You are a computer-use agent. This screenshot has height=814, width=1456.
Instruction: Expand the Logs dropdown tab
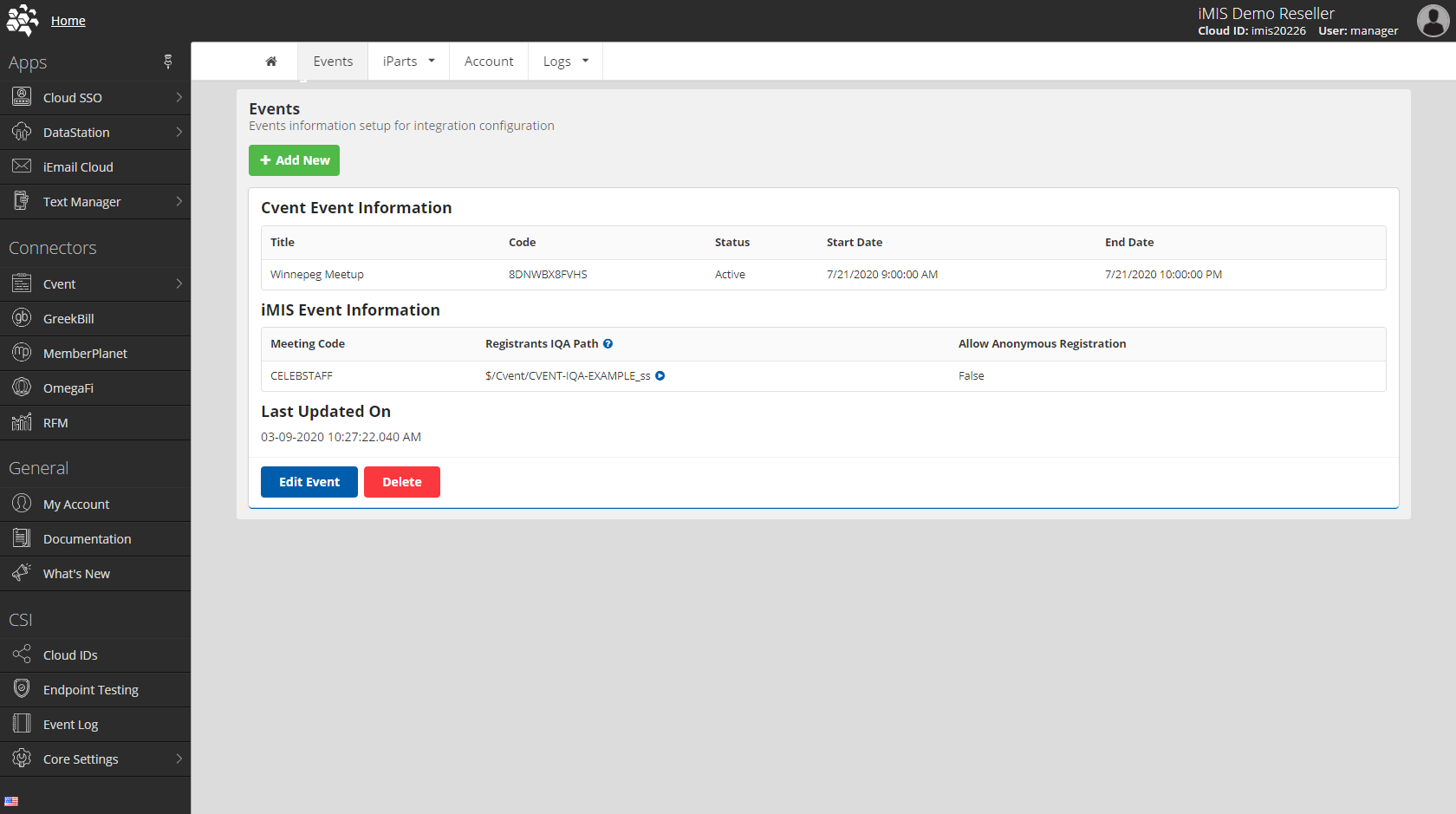pos(565,61)
